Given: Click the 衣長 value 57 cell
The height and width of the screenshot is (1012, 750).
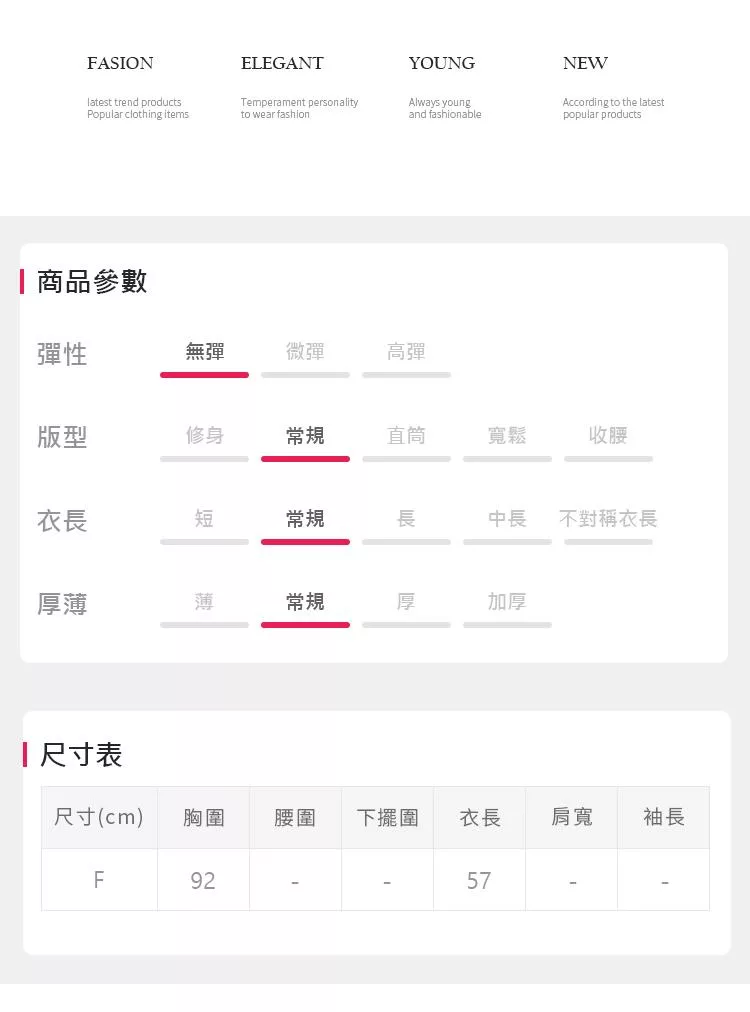Looking at the screenshot, I should tap(479, 880).
